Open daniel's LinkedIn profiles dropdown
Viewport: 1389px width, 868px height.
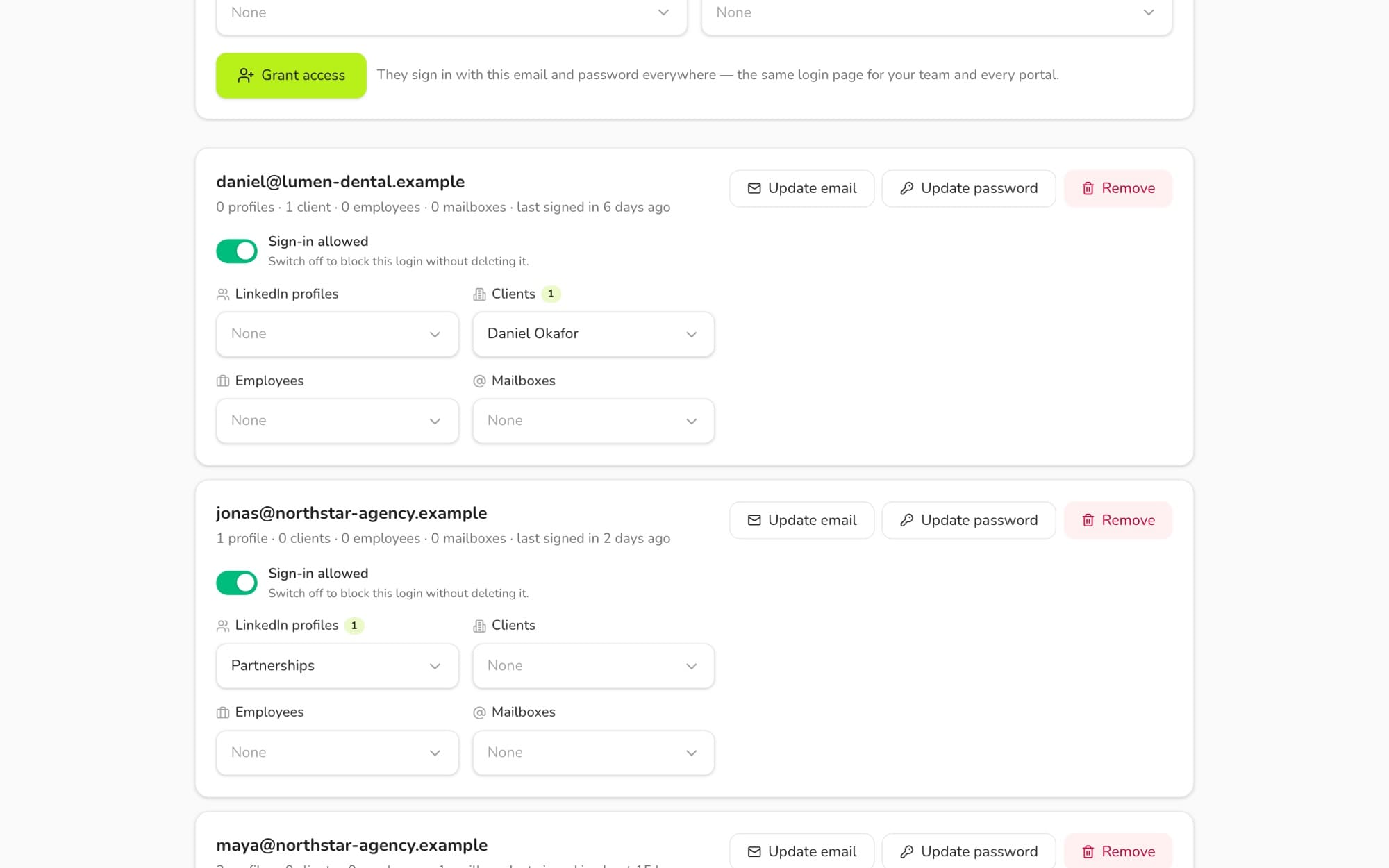tap(338, 334)
